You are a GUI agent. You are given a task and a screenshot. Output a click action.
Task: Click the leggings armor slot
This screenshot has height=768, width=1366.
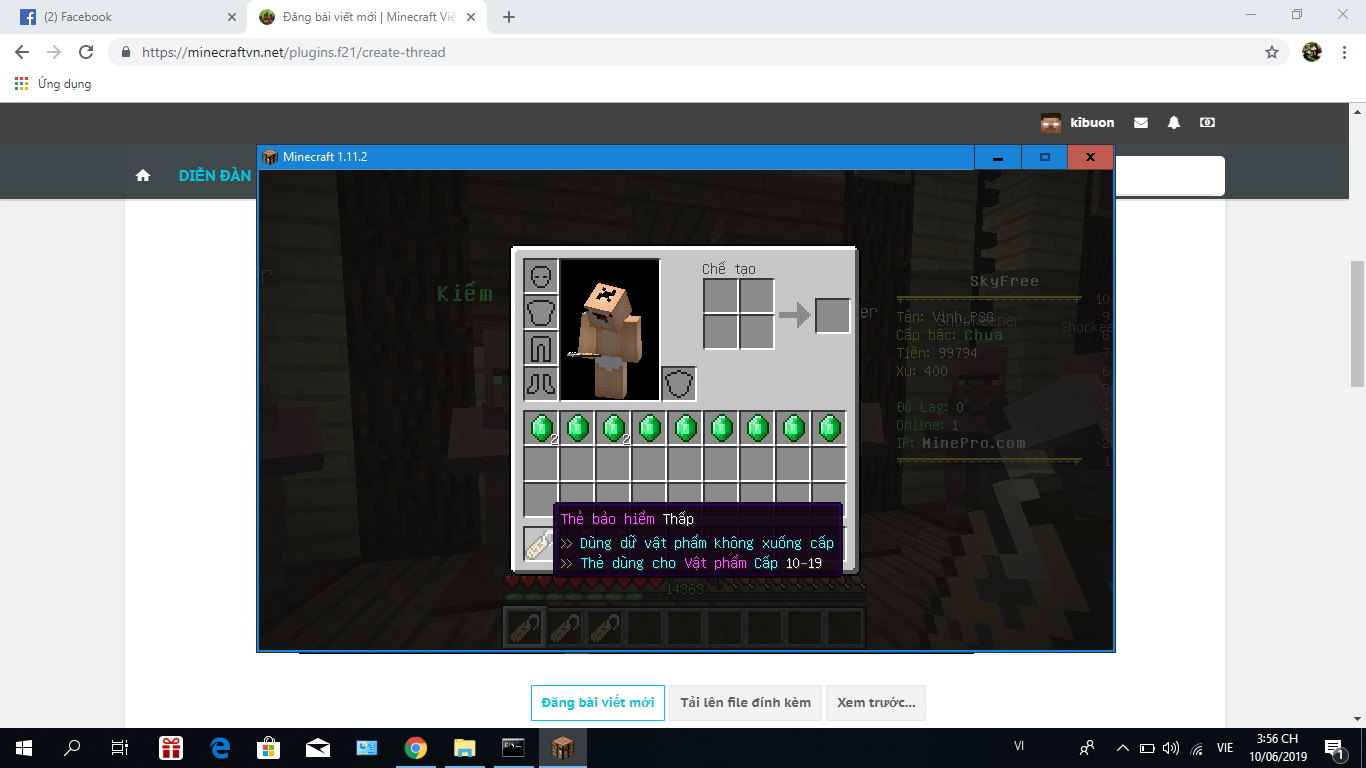pos(541,348)
